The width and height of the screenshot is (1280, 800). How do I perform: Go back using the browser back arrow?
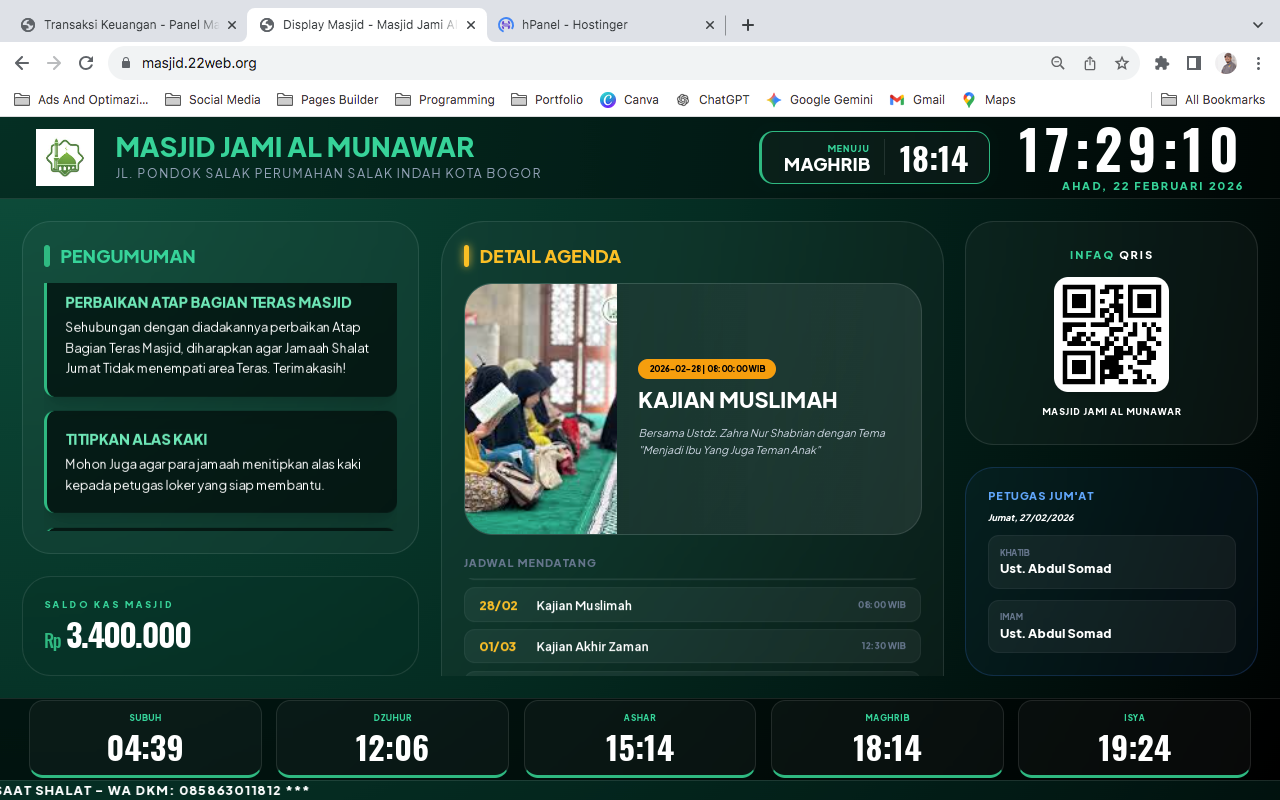[x=22, y=63]
